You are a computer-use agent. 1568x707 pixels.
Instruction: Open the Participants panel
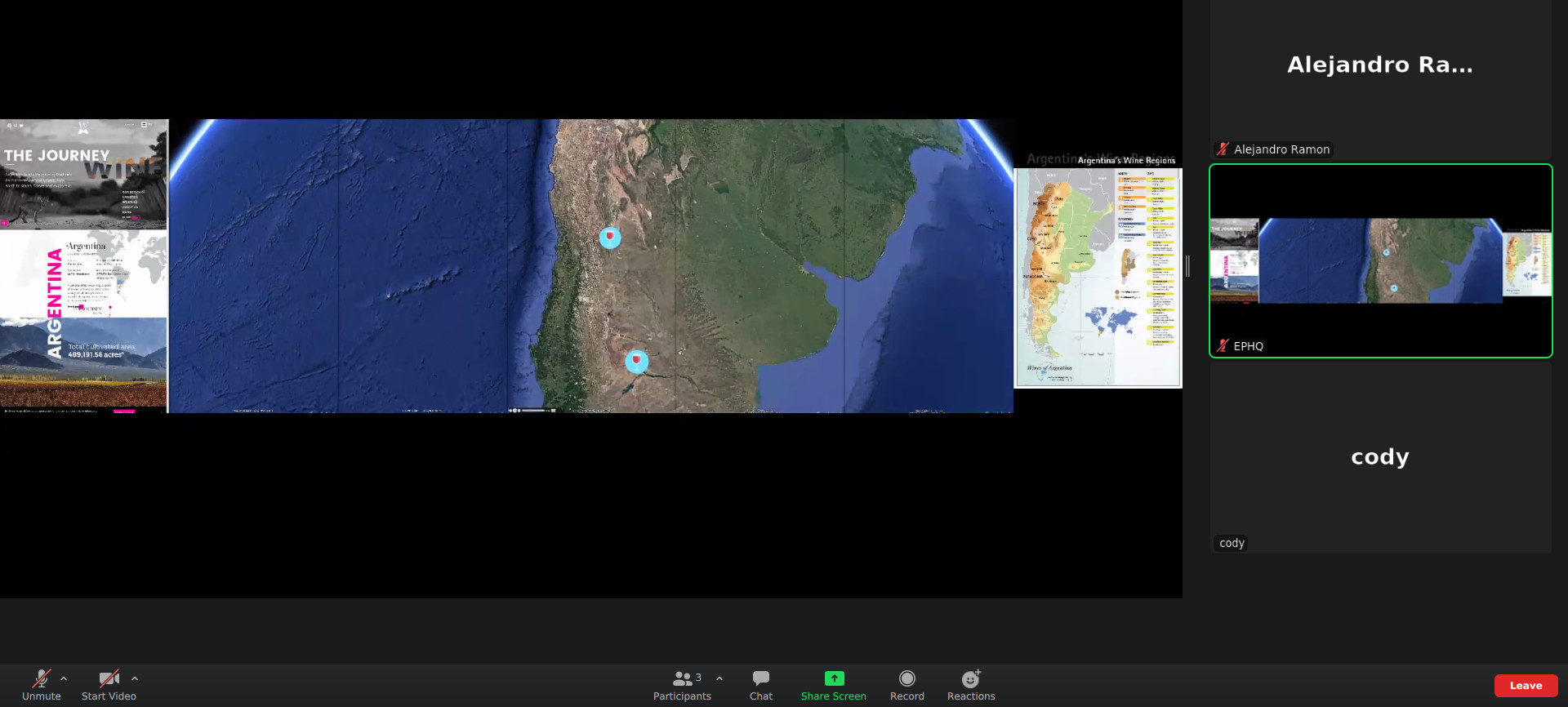(x=682, y=685)
